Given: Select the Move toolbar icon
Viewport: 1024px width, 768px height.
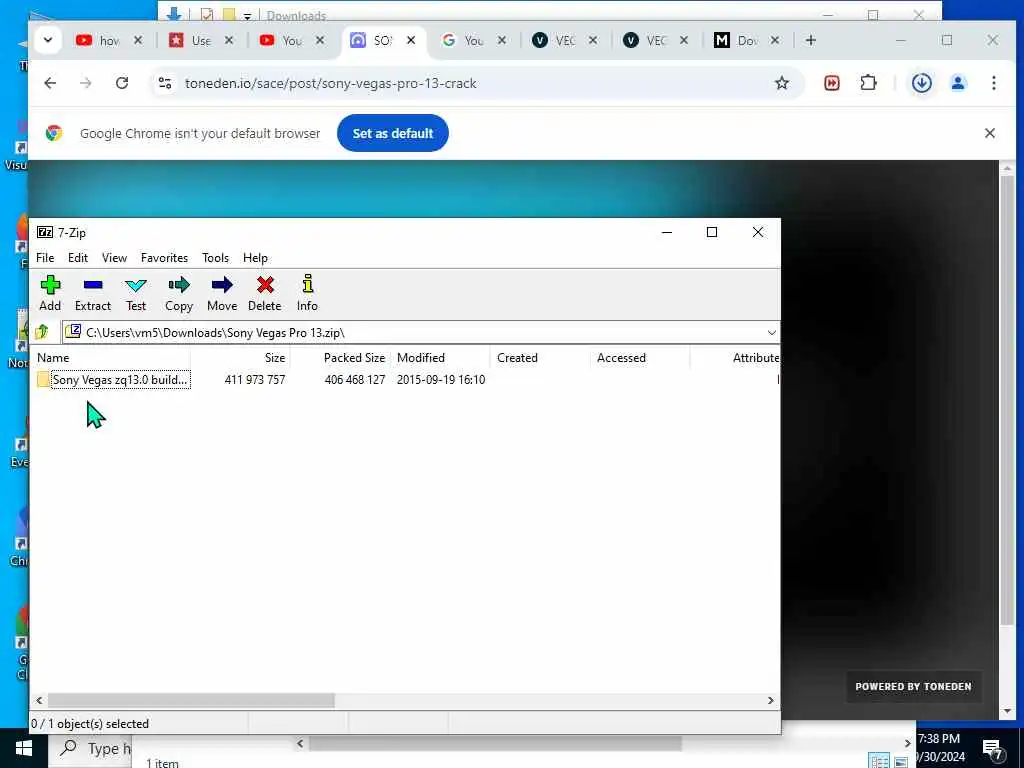Looking at the screenshot, I should click(222, 293).
